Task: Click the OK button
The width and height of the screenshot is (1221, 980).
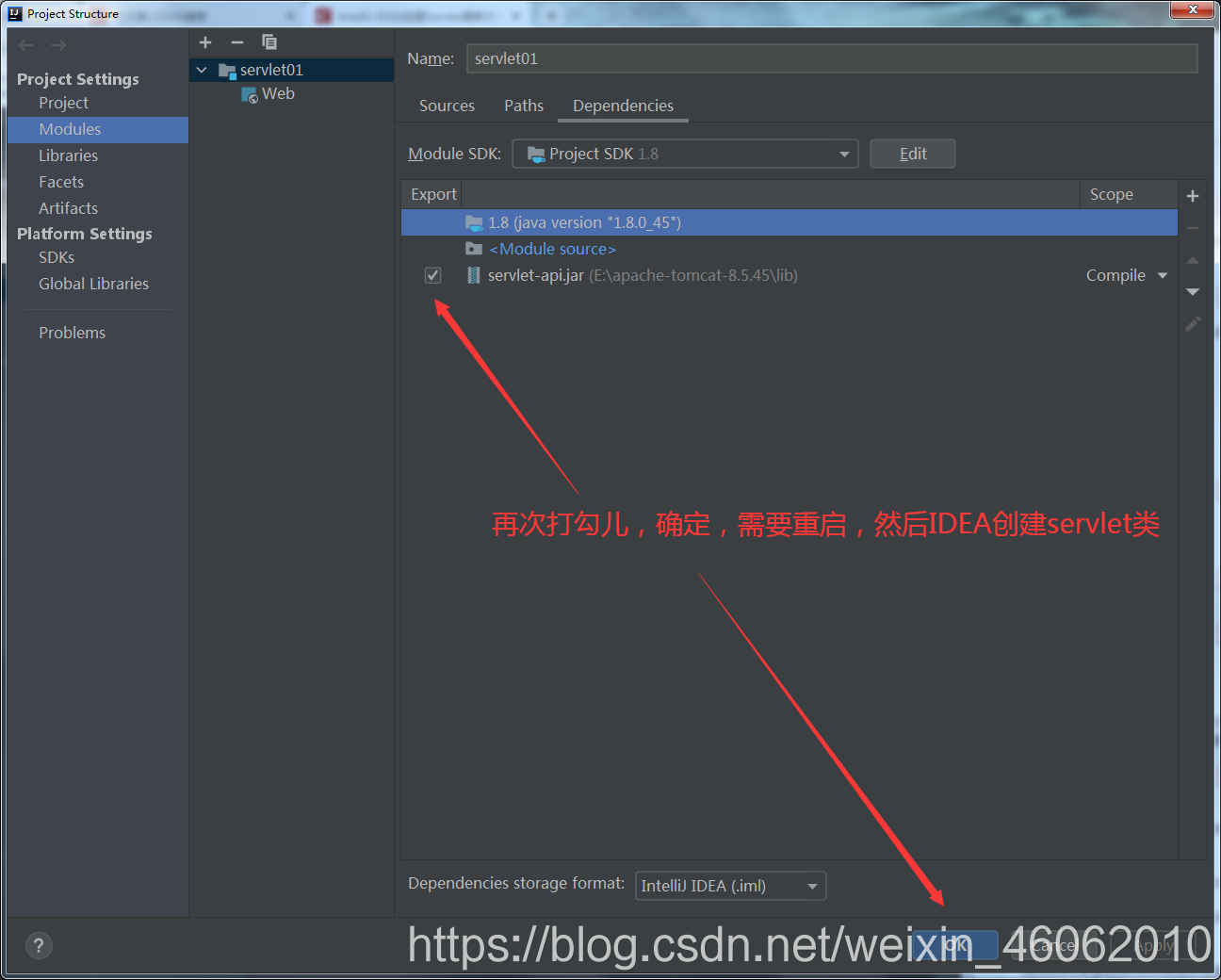Action: (955, 945)
